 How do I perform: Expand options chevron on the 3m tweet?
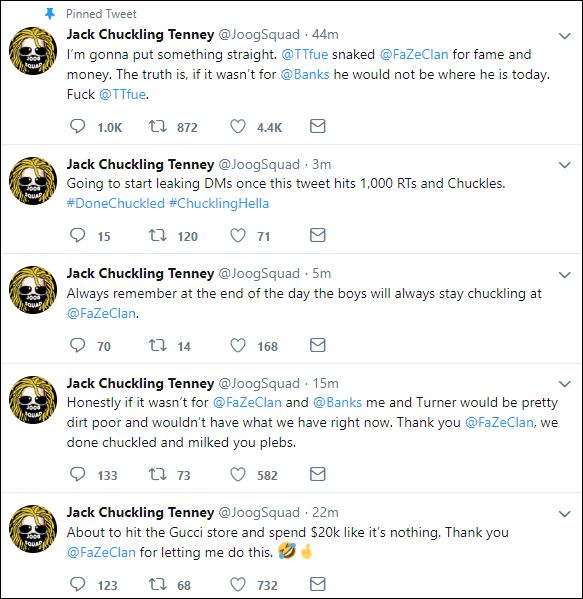pyautogui.click(x=564, y=165)
